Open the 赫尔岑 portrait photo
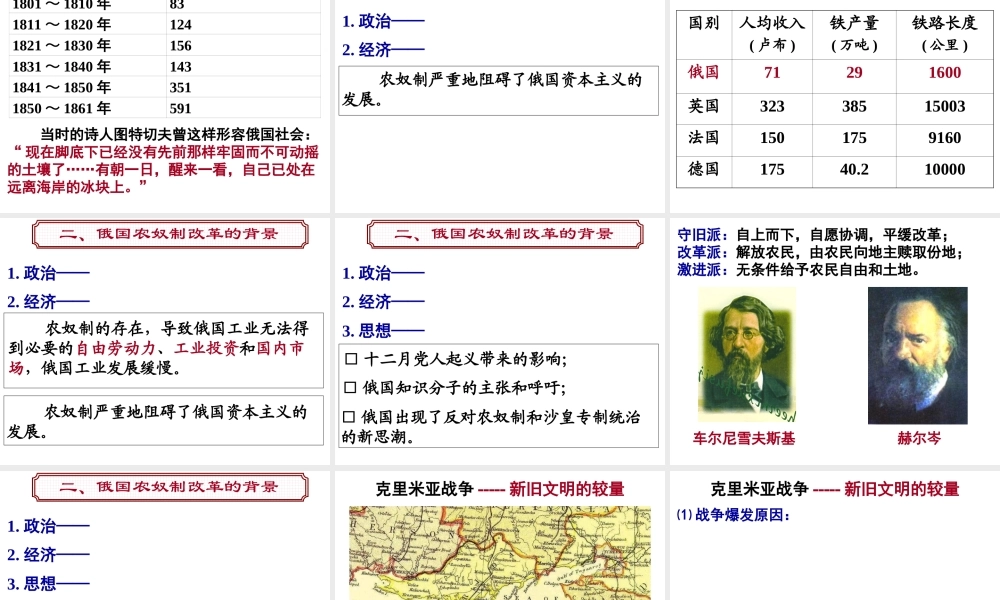1000x600 pixels. pyautogui.click(x=918, y=355)
